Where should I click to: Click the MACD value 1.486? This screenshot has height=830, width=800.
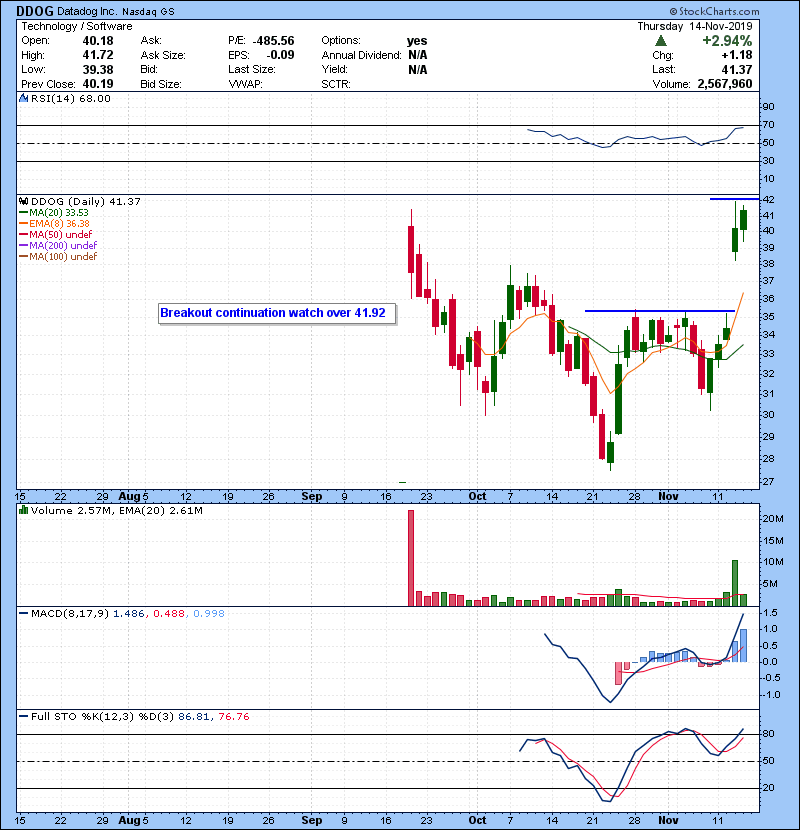point(129,614)
